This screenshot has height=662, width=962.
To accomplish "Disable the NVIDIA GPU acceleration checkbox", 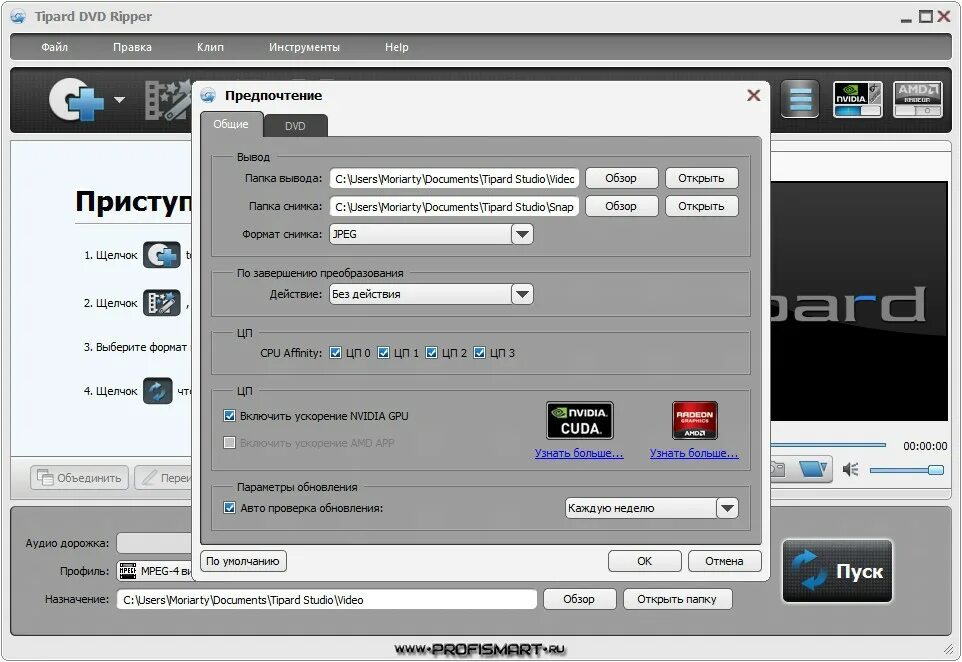I will (x=229, y=416).
